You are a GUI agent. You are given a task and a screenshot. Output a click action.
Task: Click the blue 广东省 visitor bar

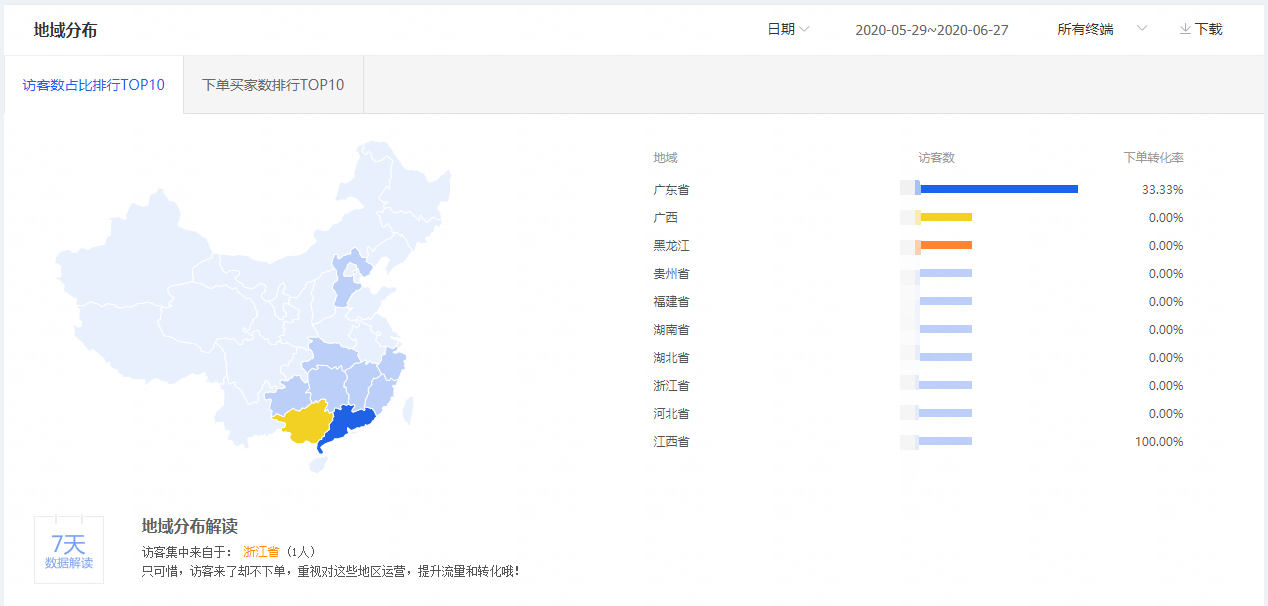(998, 189)
